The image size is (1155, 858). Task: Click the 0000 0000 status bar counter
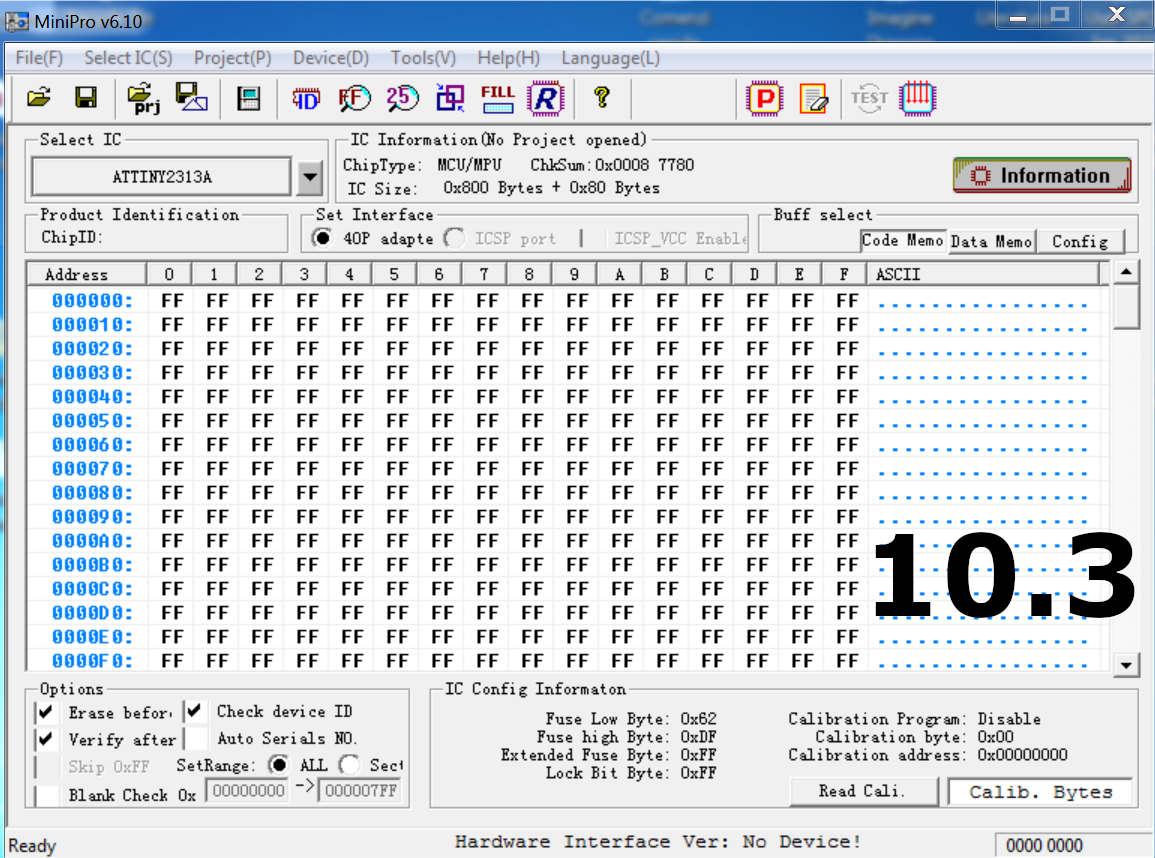1044,845
